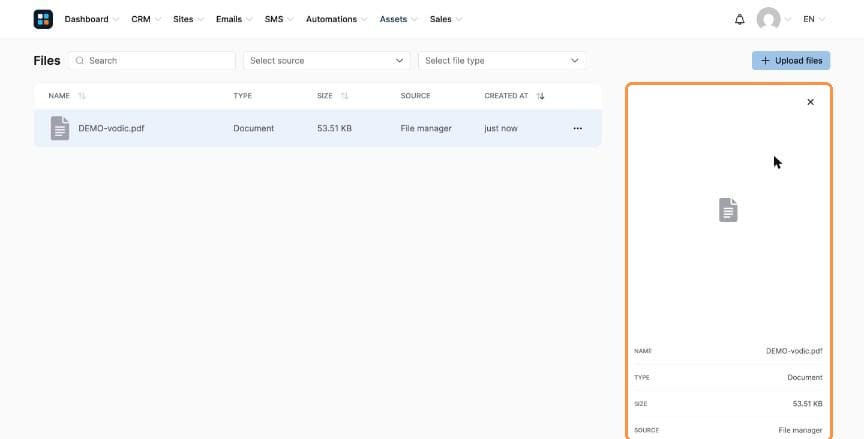Click the 53.51 KB size cell in table
The height and width of the screenshot is (439, 864).
(x=334, y=128)
